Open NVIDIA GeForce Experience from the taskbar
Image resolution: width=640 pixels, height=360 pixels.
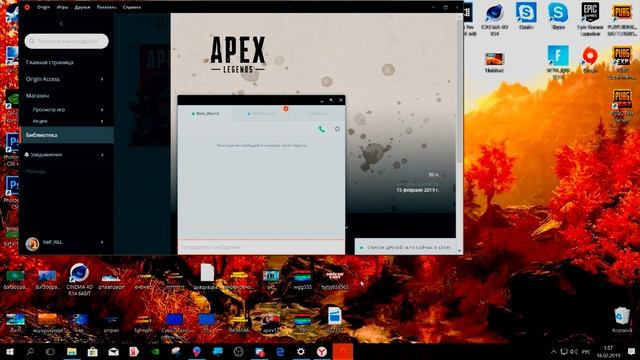(155, 352)
